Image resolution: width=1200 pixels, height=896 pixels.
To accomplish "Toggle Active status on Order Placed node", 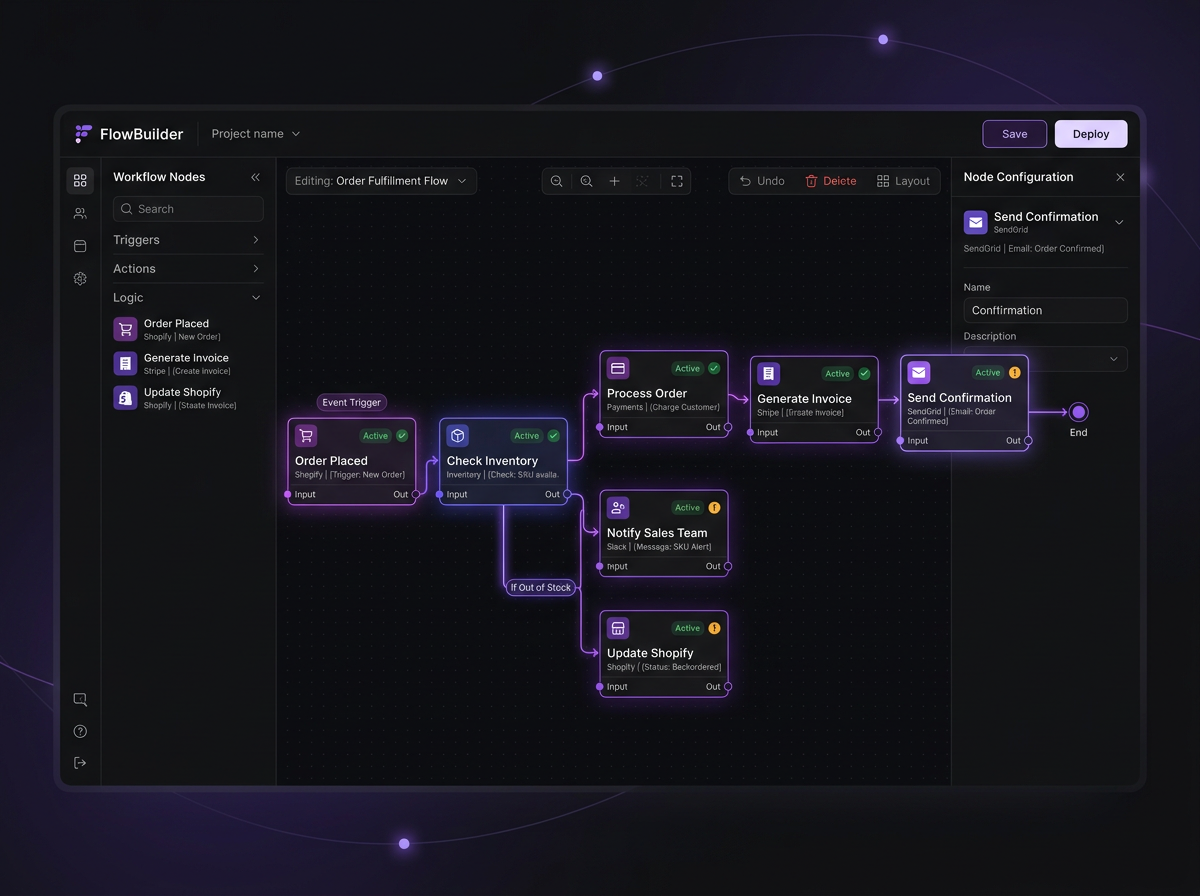I will (x=376, y=436).
